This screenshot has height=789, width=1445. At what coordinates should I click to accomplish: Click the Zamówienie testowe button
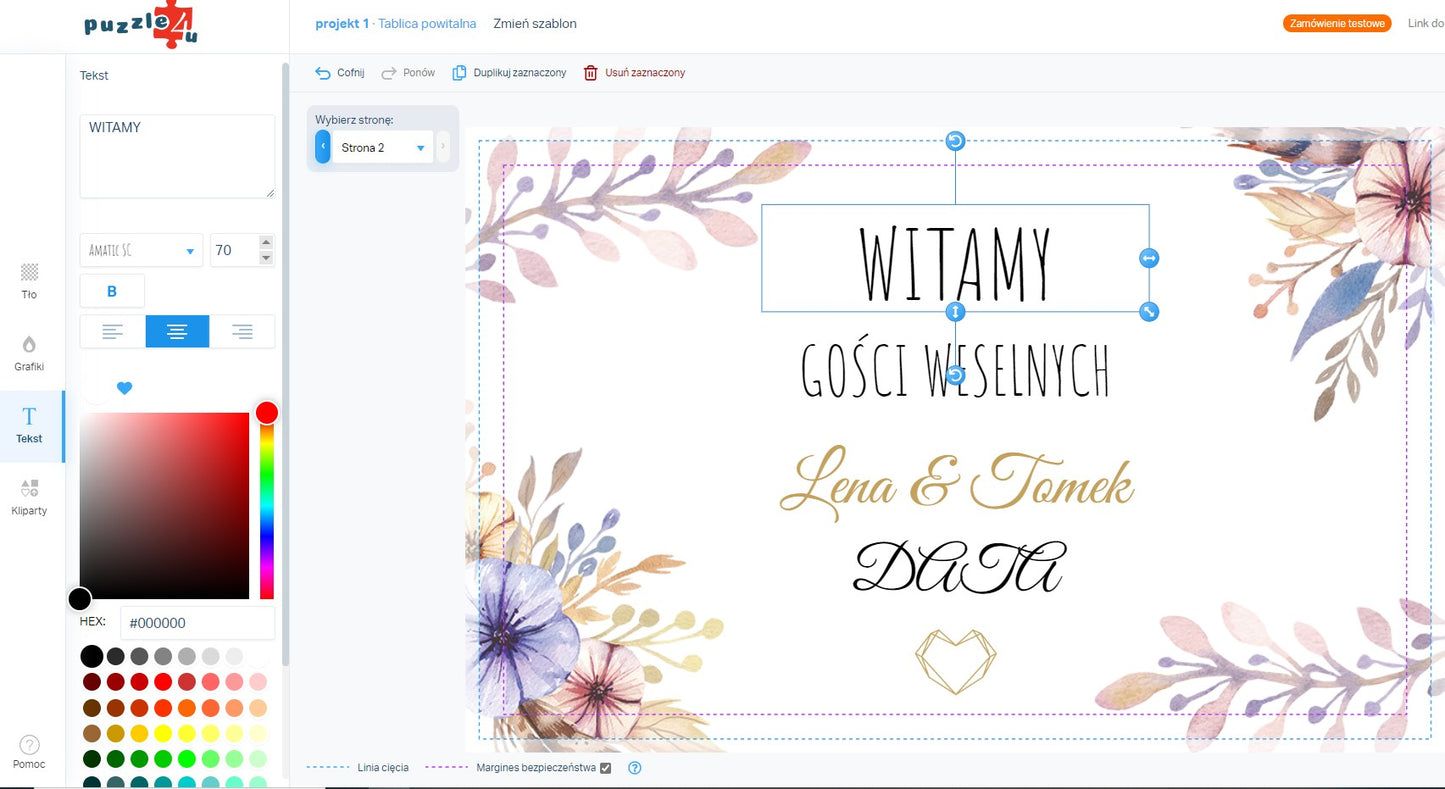click(x=1337, y=23)
